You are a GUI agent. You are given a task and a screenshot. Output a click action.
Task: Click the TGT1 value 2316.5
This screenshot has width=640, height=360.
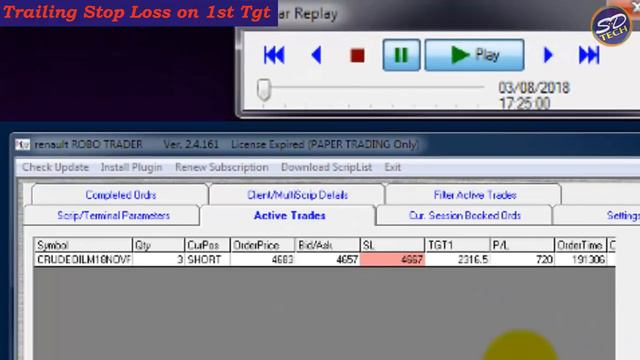click(x=457, y=260)
